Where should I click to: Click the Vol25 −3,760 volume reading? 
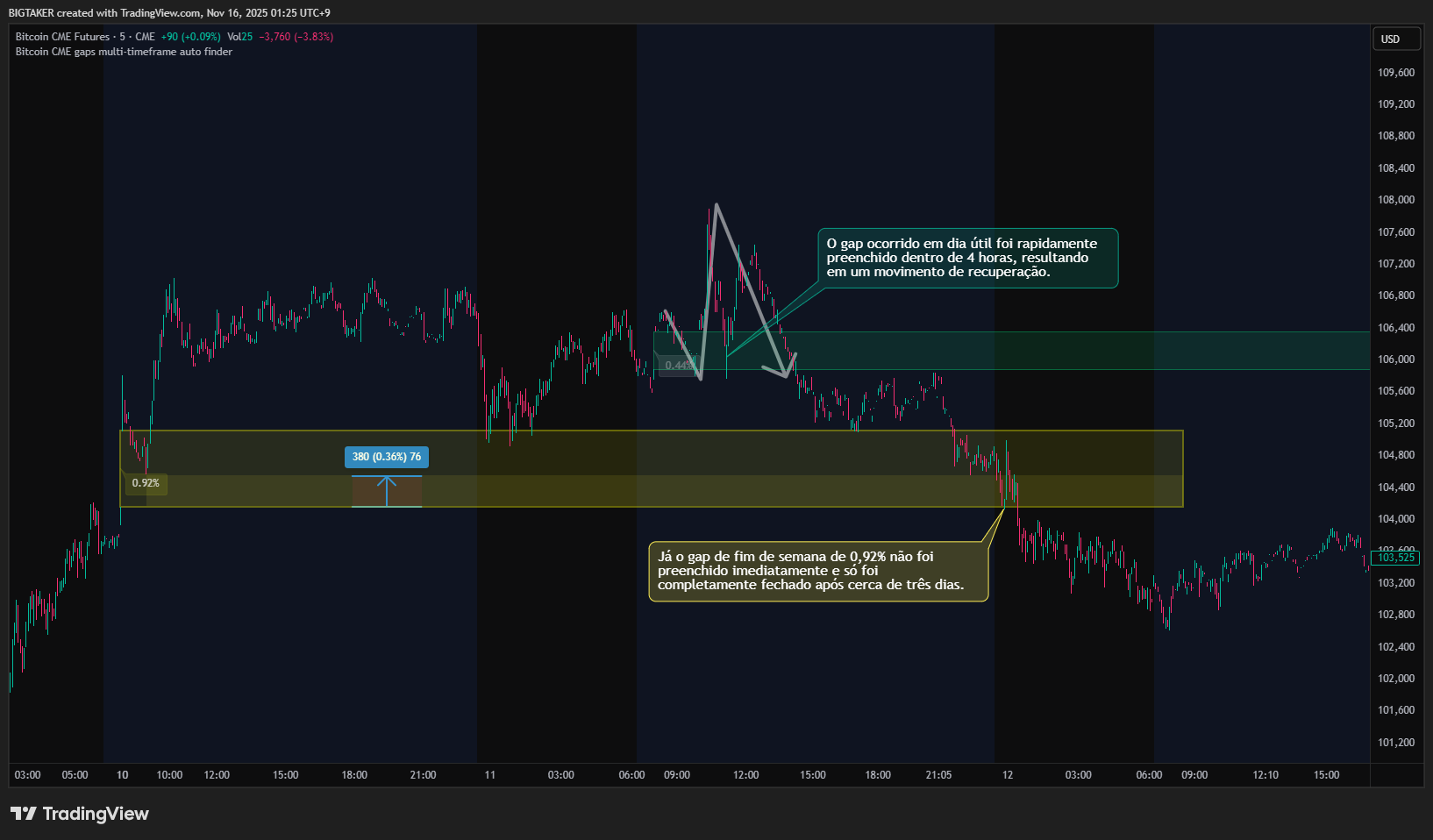[280, 37]
